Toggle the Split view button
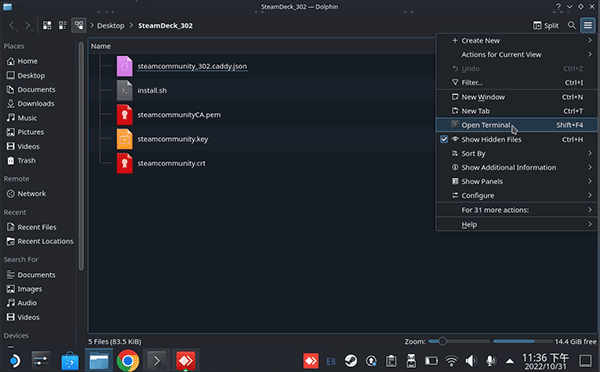The width and height of the screenshot is (600, 372). pyautogui.click(x=546, y=26)
